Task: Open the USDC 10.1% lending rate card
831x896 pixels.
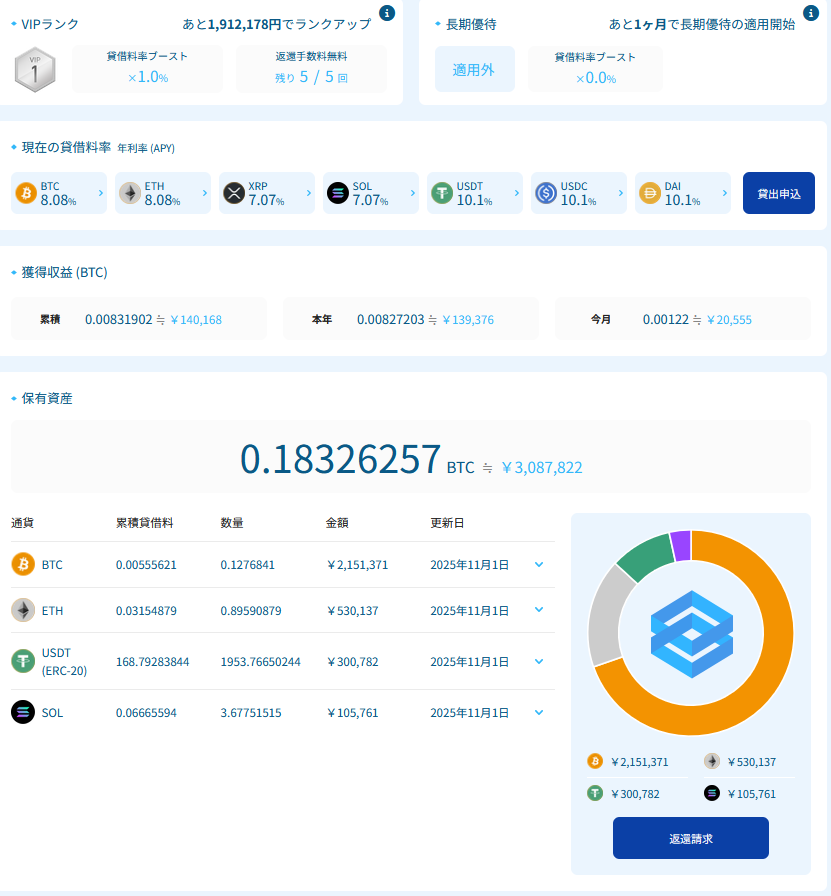Action: (578, 193)
